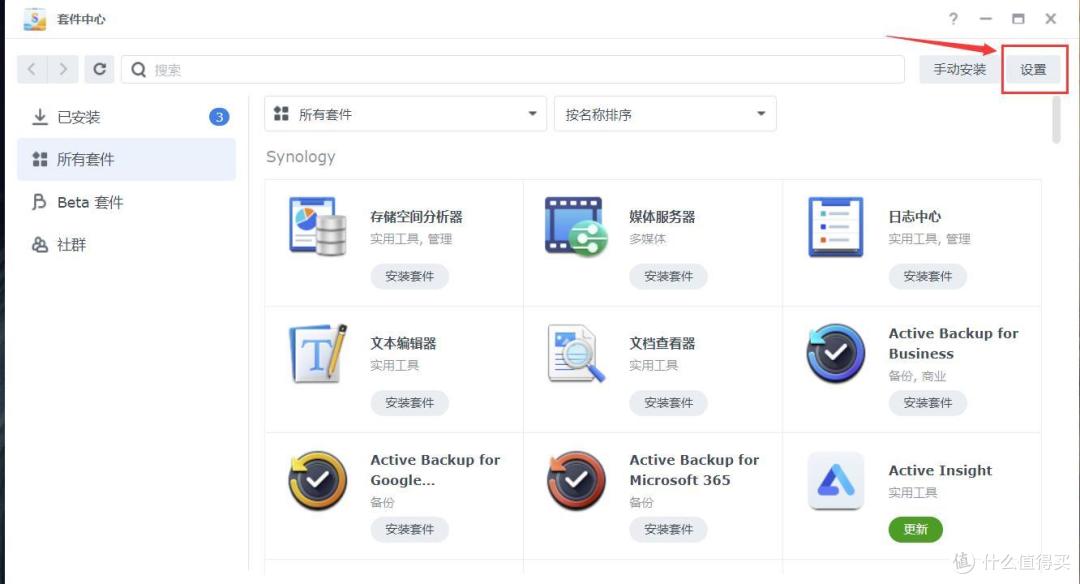Update Active Insight with 更新 button
Image resolution: width=1080 pixels, height=584 pixels.
pos(915,530)
